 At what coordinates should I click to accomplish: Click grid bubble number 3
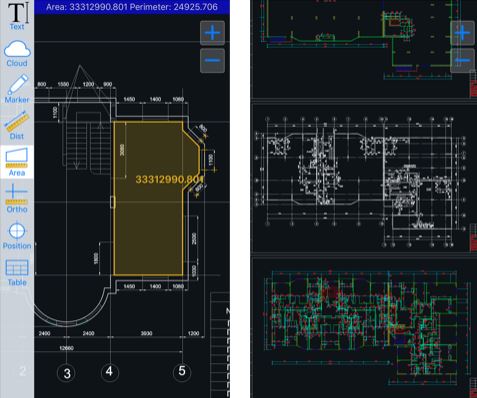click(67, 373)
